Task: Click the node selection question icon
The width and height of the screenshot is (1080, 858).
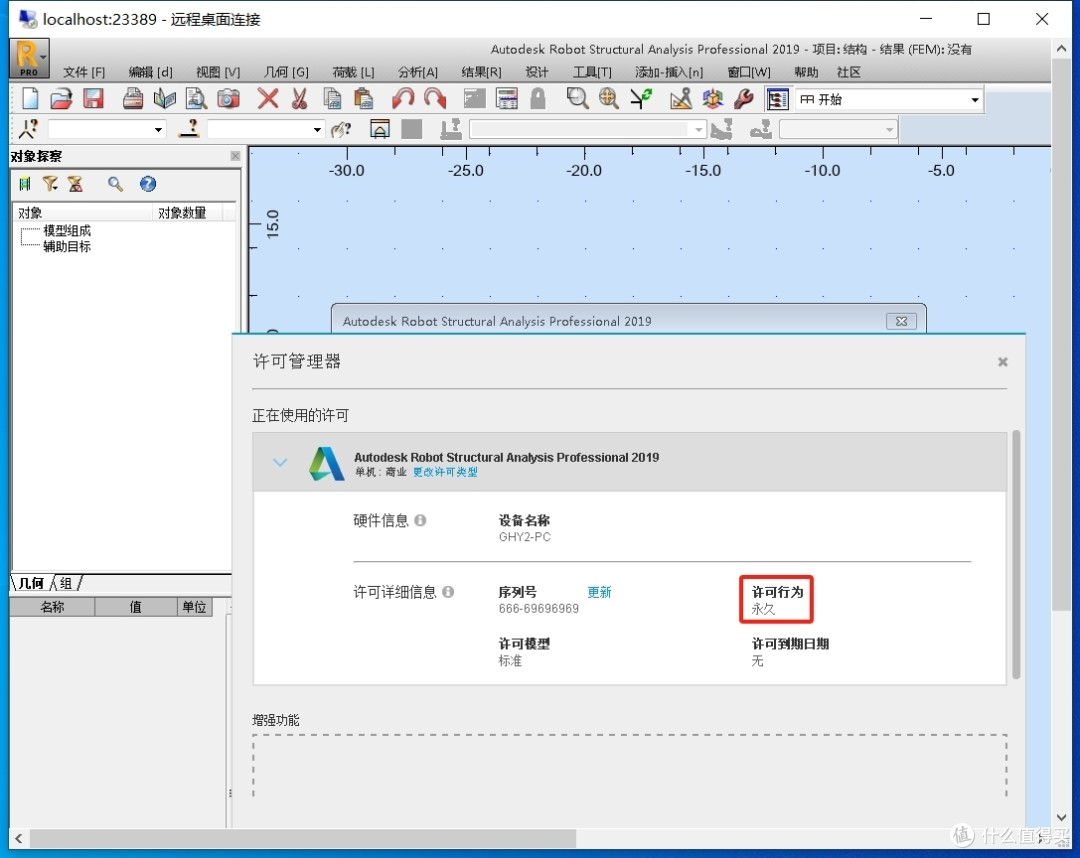Action: click(x=29, y=129)
